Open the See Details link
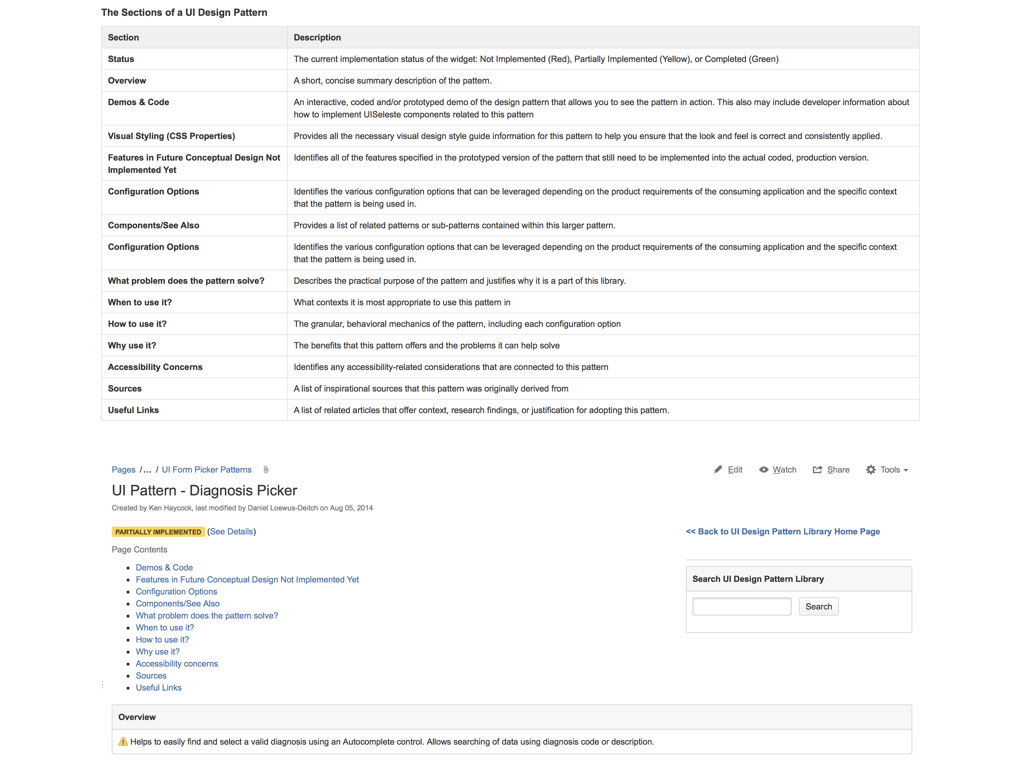The height and width of the screenshot is (768, 1024). 231,532
